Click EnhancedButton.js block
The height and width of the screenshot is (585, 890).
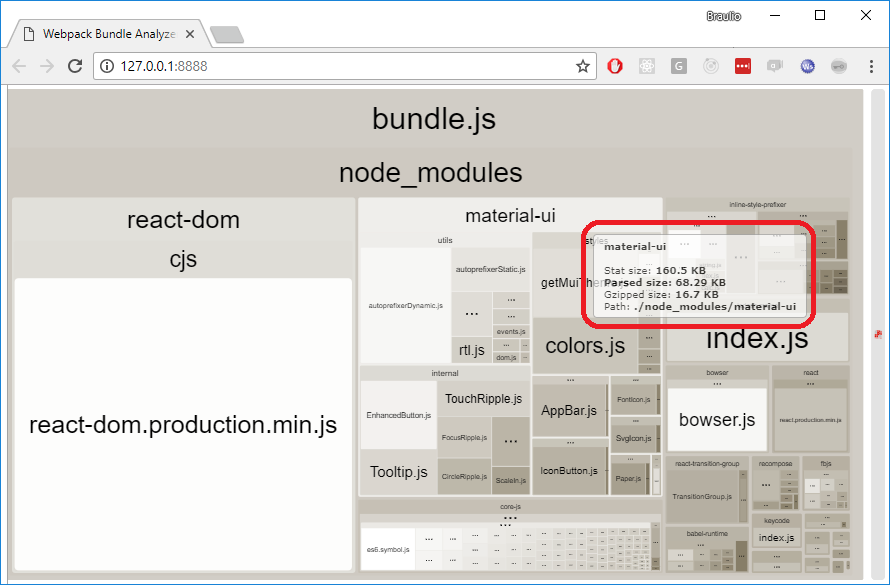pyautogui.click(x=398, y=415)
